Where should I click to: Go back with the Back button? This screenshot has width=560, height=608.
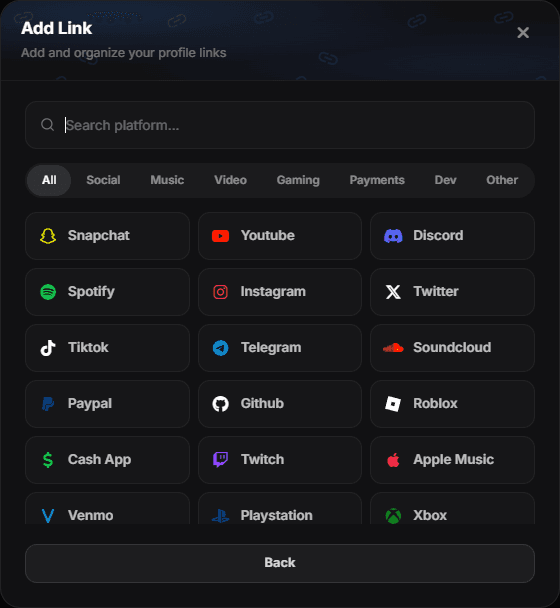coord(280,563)
